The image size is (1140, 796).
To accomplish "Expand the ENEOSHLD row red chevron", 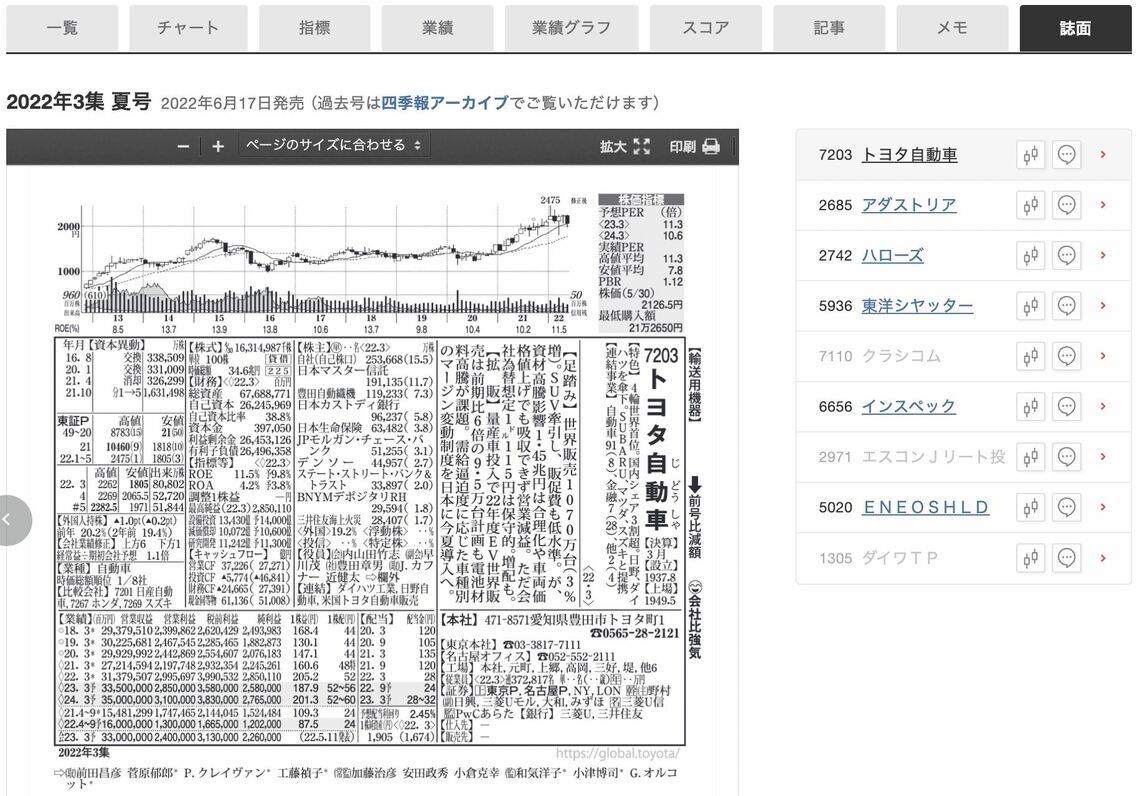I will pos(1103,507).
